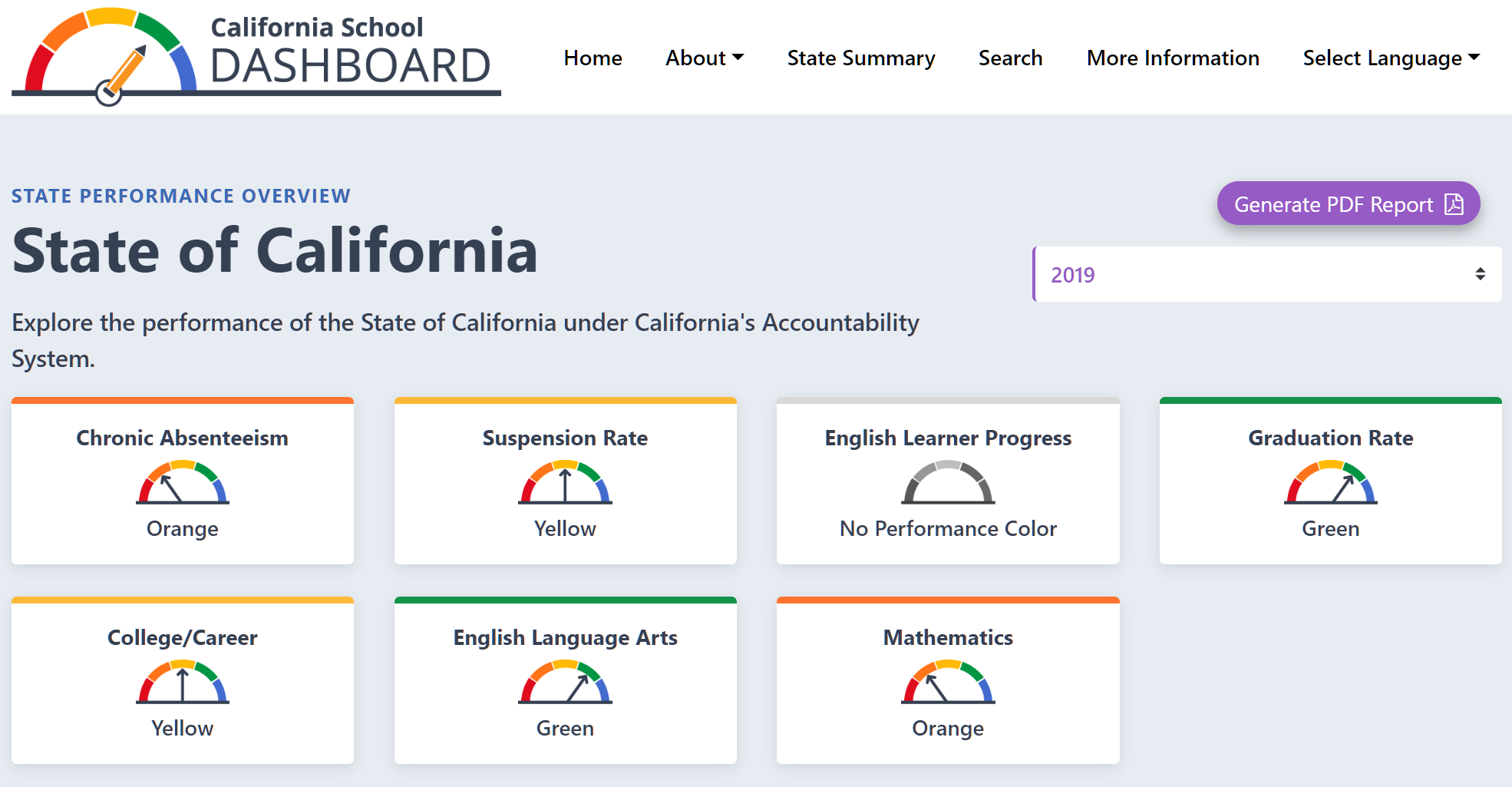This screenshot has height=787, width=1512.
Task: Click the Suspension Rate gauge icon
Action: 565,482
